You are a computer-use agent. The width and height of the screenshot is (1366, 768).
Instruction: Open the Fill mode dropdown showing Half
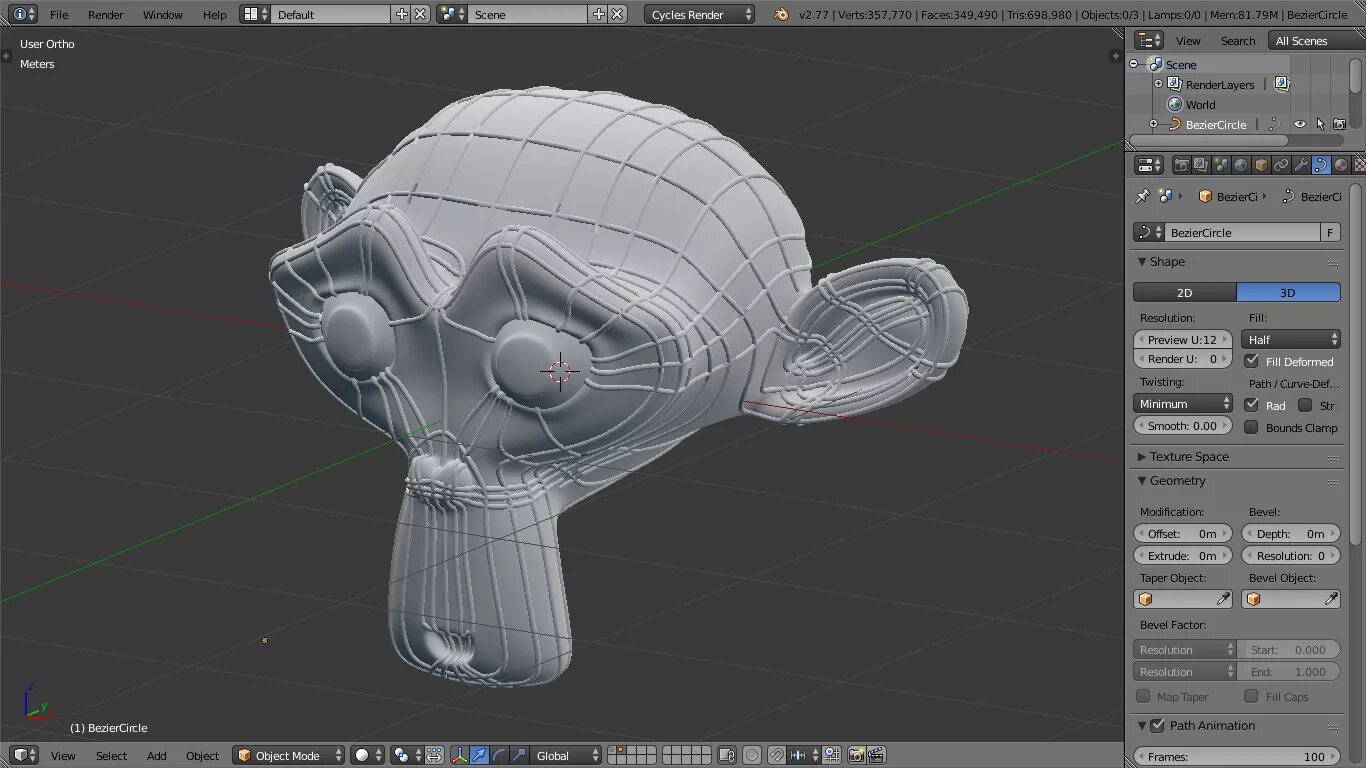click(1291, 339)
